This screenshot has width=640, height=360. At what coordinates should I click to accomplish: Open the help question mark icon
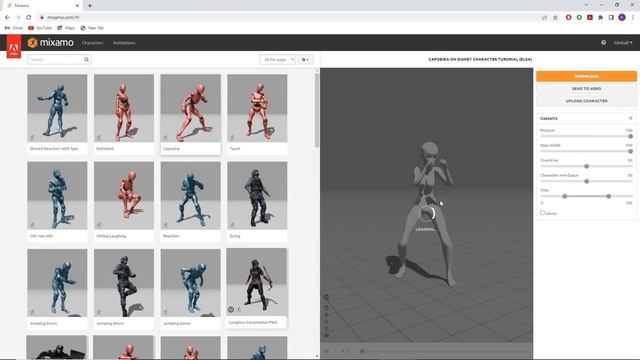(x=603, y=42)
